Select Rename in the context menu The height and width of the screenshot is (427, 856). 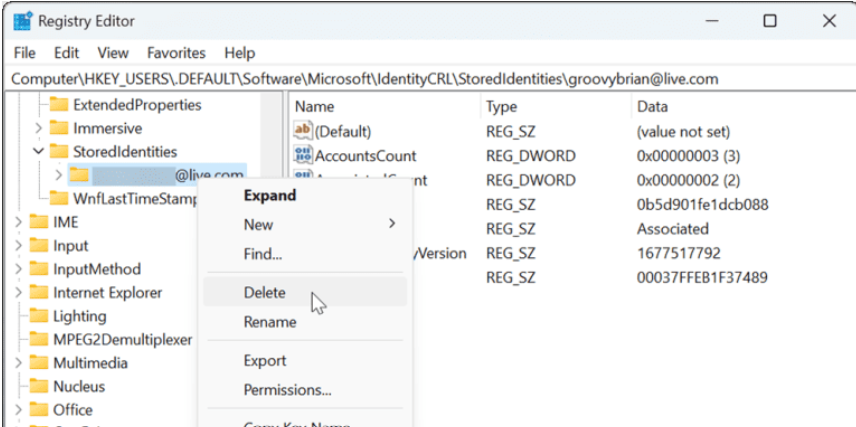coord(270,322)
